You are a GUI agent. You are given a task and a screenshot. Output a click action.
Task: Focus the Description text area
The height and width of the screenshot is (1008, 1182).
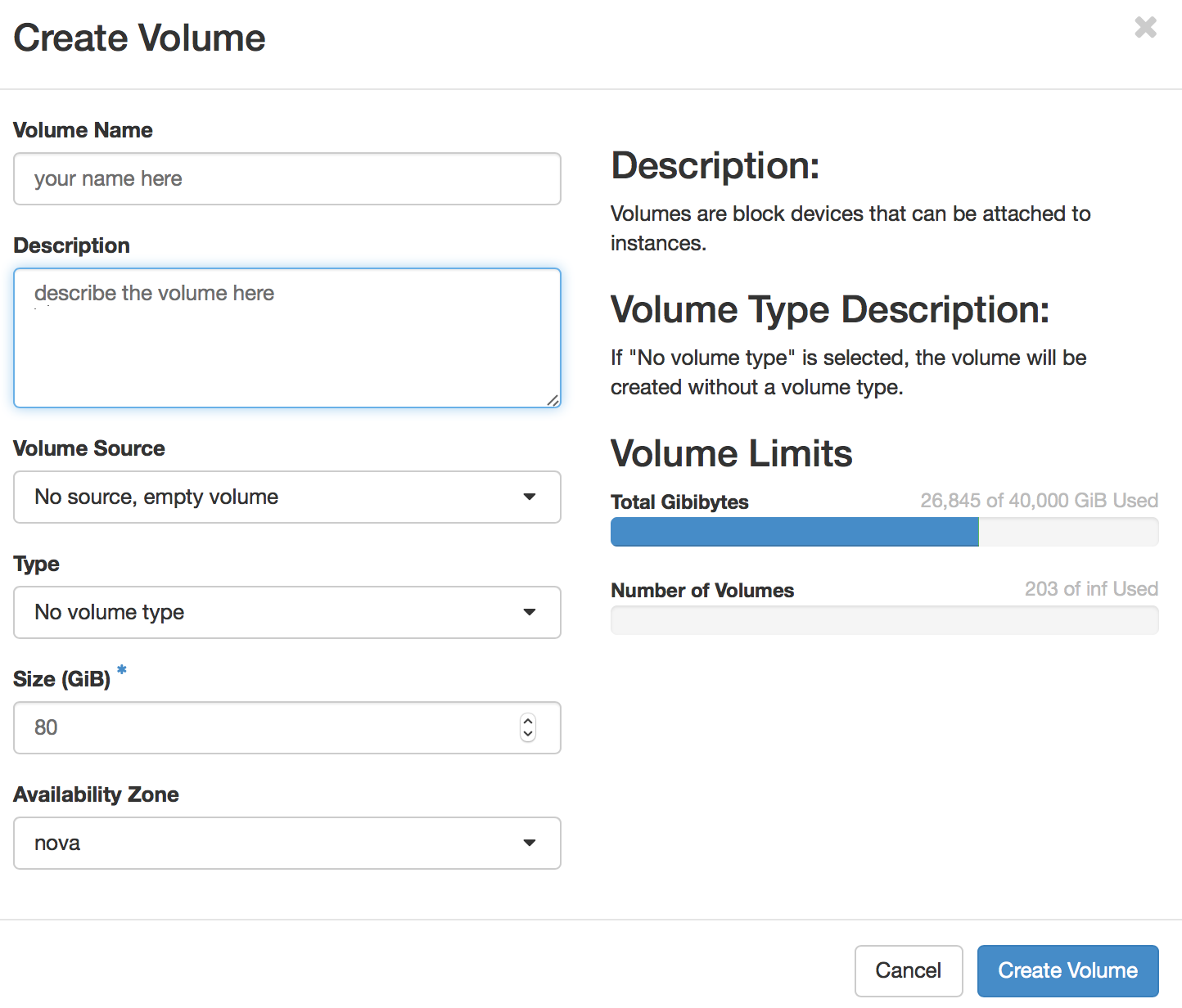(x=286, y=337)
